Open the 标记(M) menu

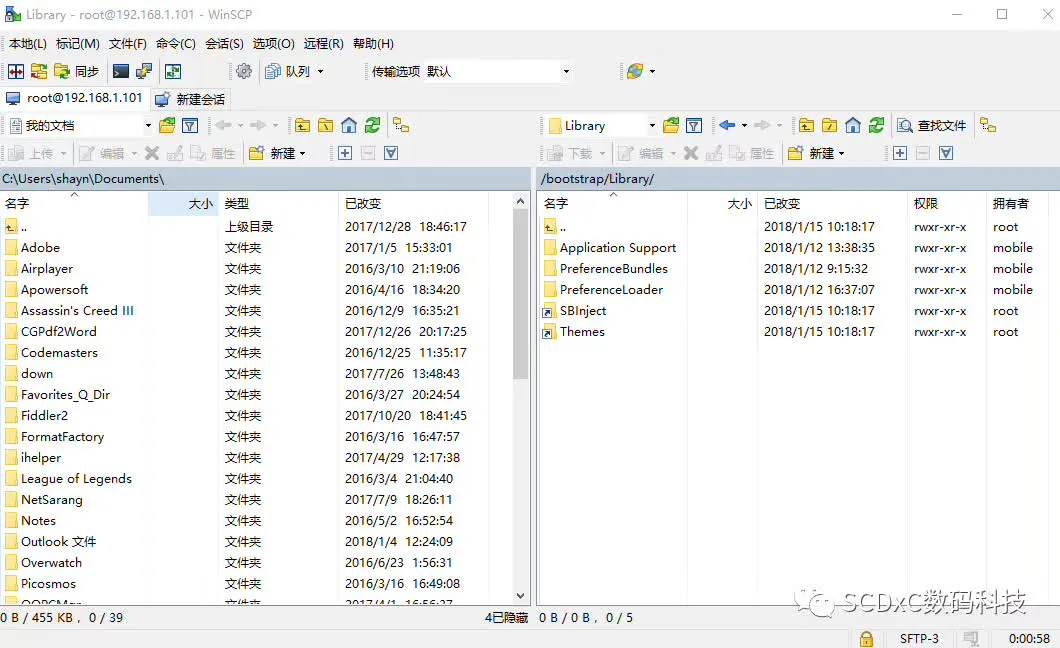[x=78, y=43]
